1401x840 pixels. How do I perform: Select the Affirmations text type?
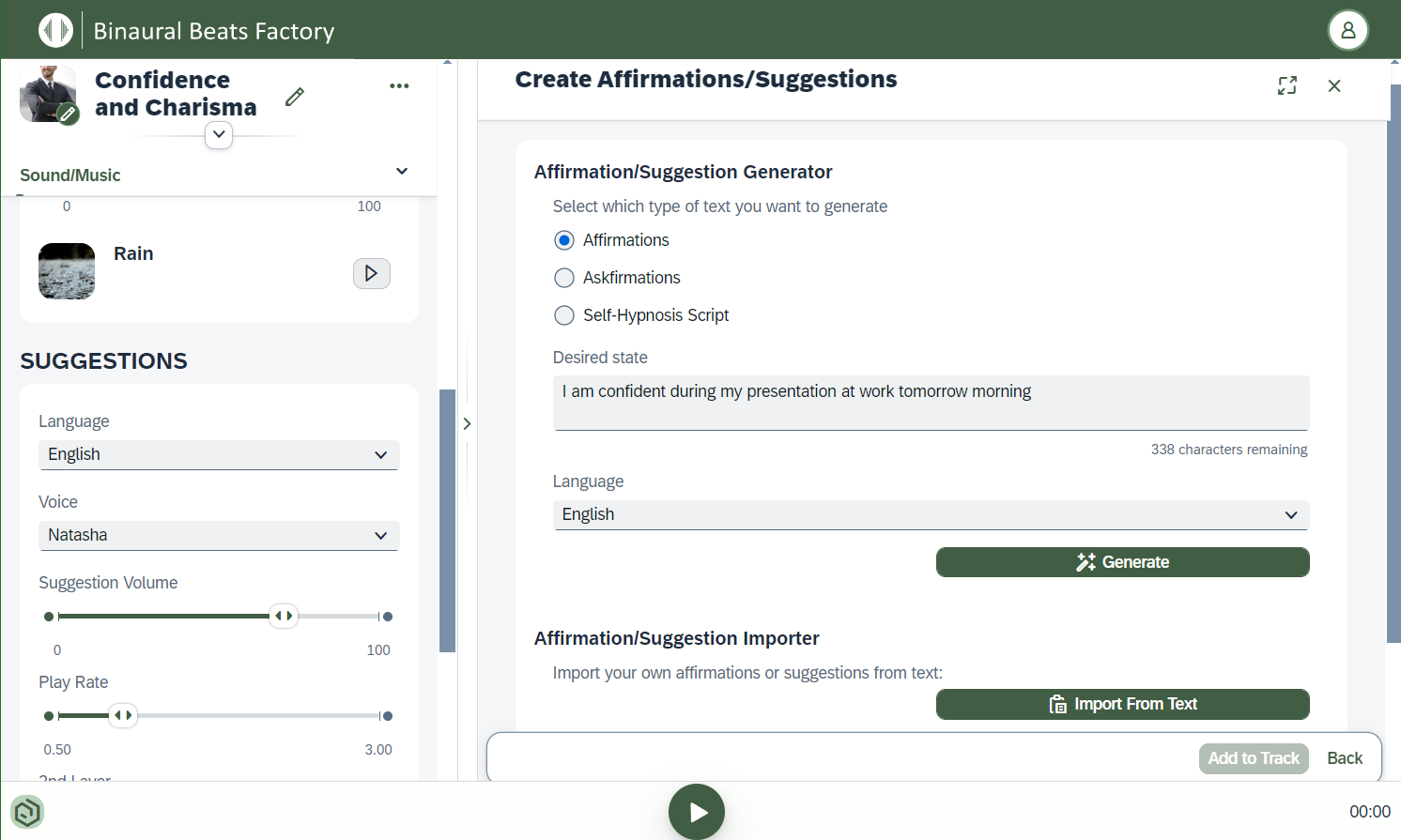pyautogui.click(x=563, y=239)
